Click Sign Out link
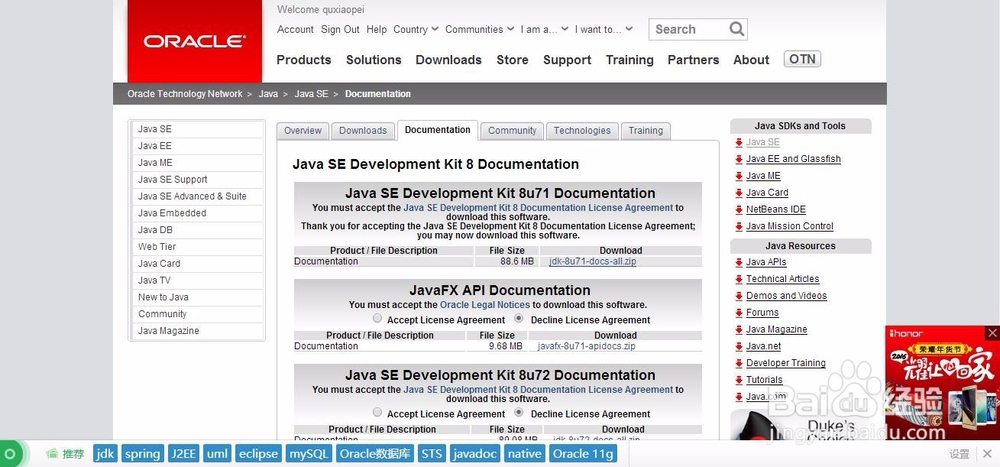 tap(340, 29)
